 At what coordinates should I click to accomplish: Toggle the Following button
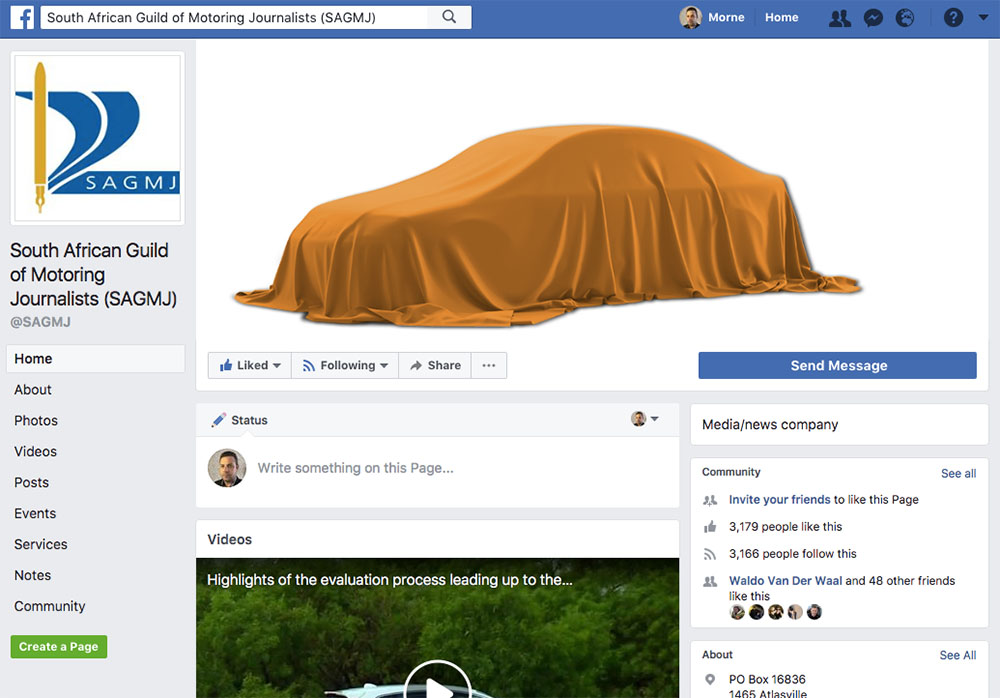pos(345,366)
